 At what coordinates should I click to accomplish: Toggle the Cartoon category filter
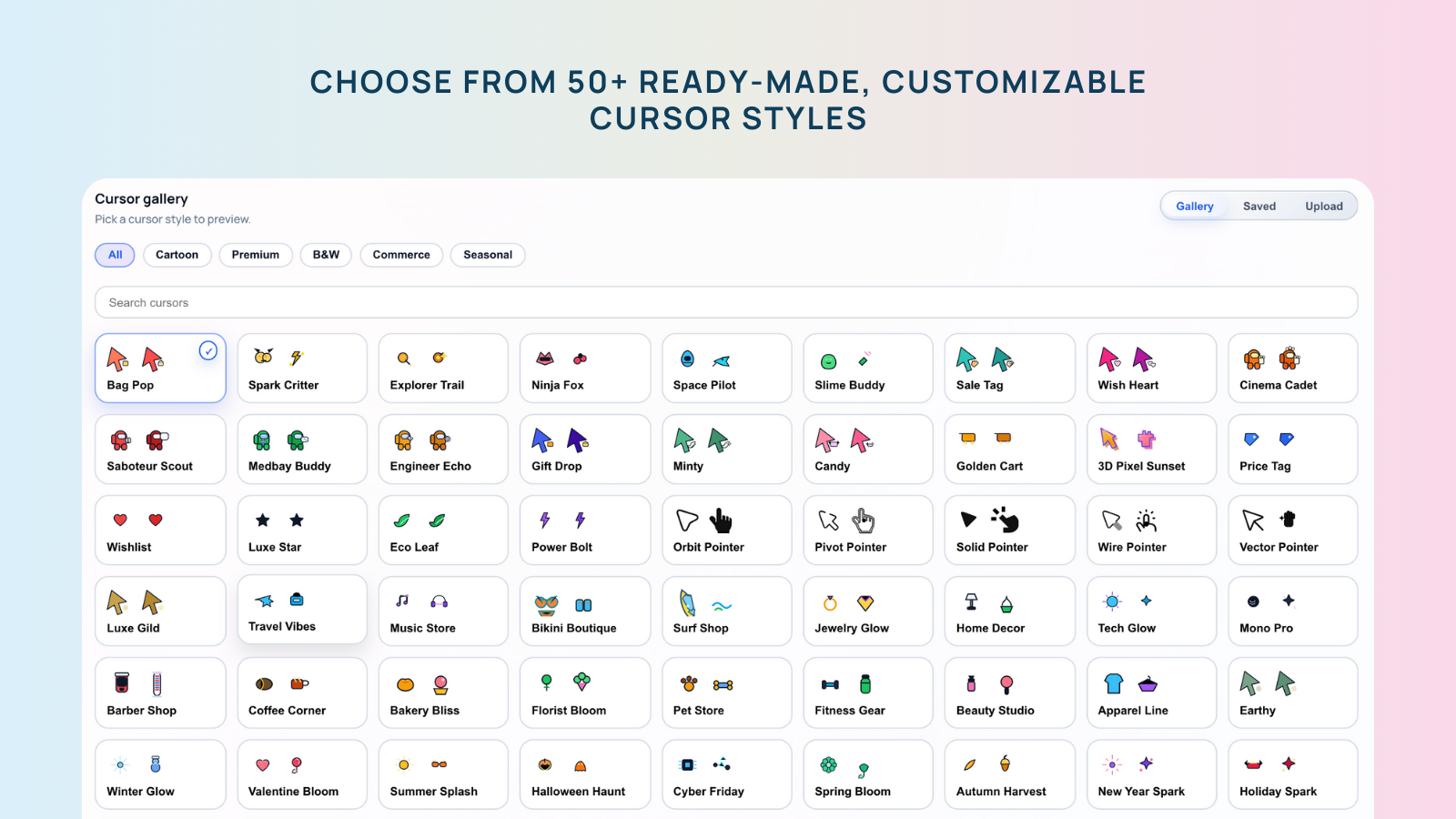[177, 255]
